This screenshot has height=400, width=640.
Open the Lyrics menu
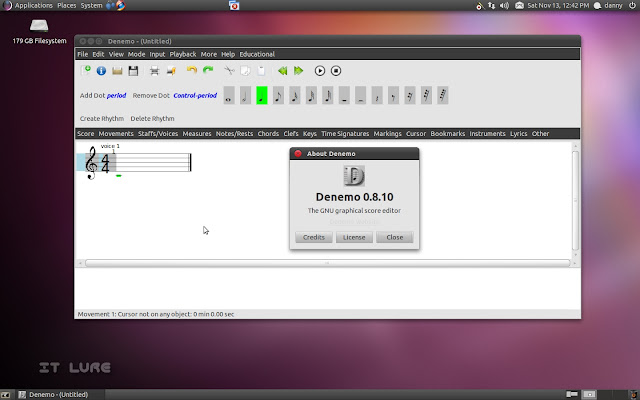point(519,134)
